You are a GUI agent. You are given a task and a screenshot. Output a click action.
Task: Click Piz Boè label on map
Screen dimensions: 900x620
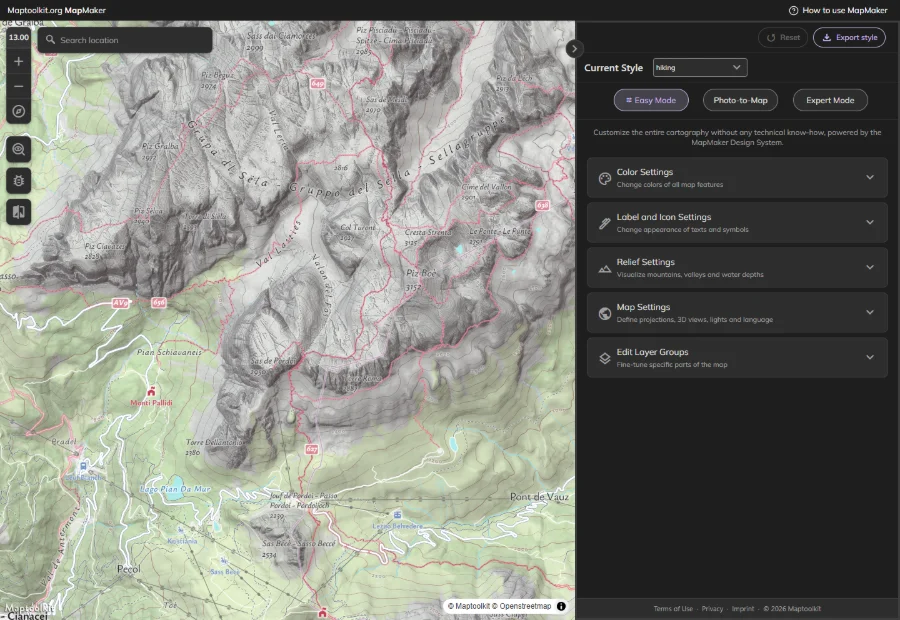click(421, 274)
